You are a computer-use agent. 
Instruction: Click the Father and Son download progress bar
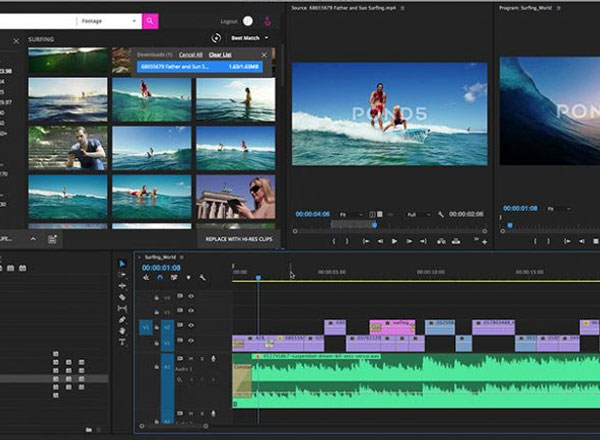pos(200,67)
